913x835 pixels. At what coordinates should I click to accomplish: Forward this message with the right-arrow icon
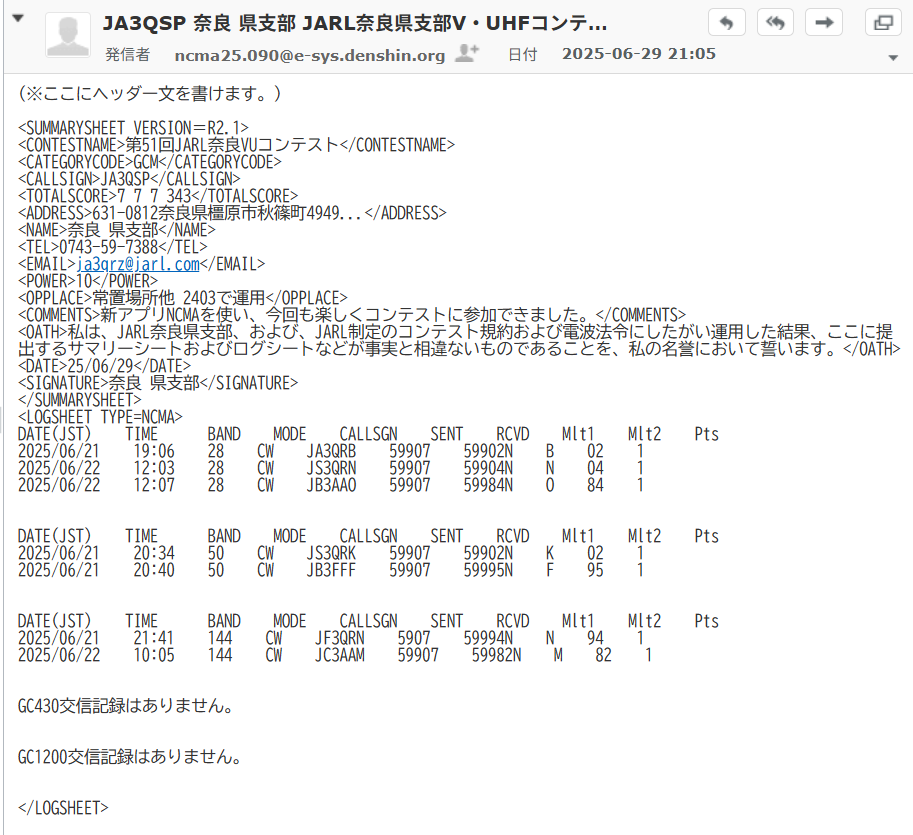pyautogui.click(x=824, y=23)
